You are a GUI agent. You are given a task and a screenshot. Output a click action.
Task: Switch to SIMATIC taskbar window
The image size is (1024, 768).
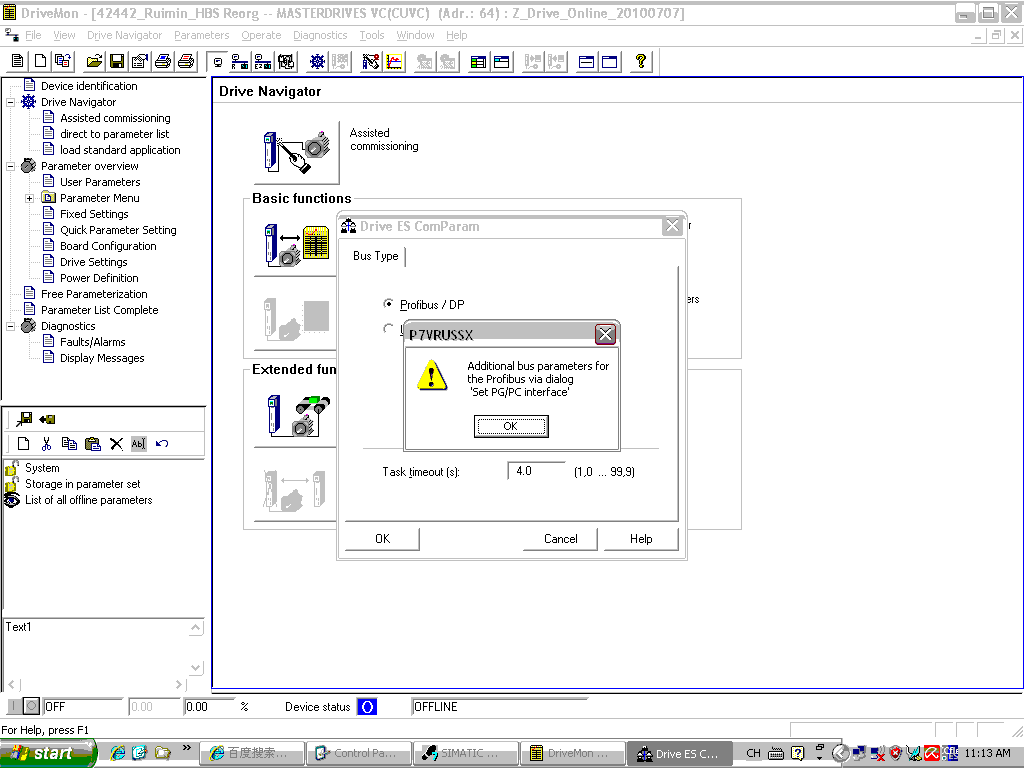tap(465, 753)
